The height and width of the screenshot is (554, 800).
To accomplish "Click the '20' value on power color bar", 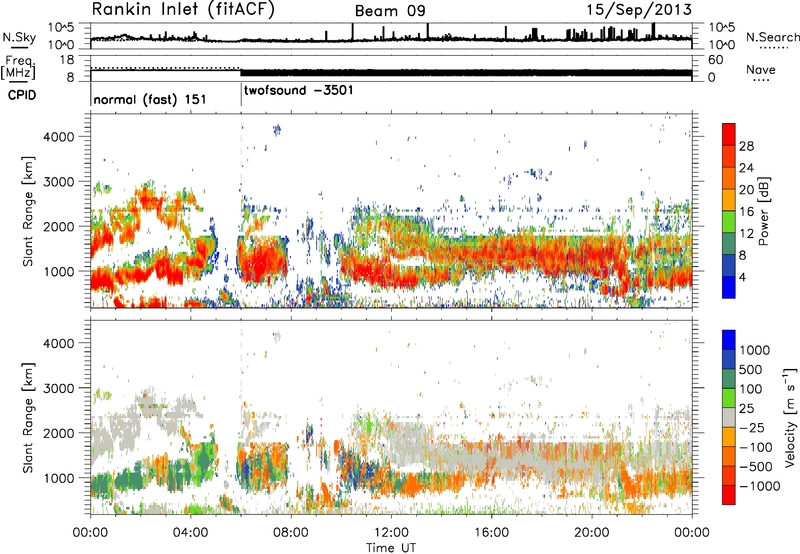I will (x=746, y=190).
